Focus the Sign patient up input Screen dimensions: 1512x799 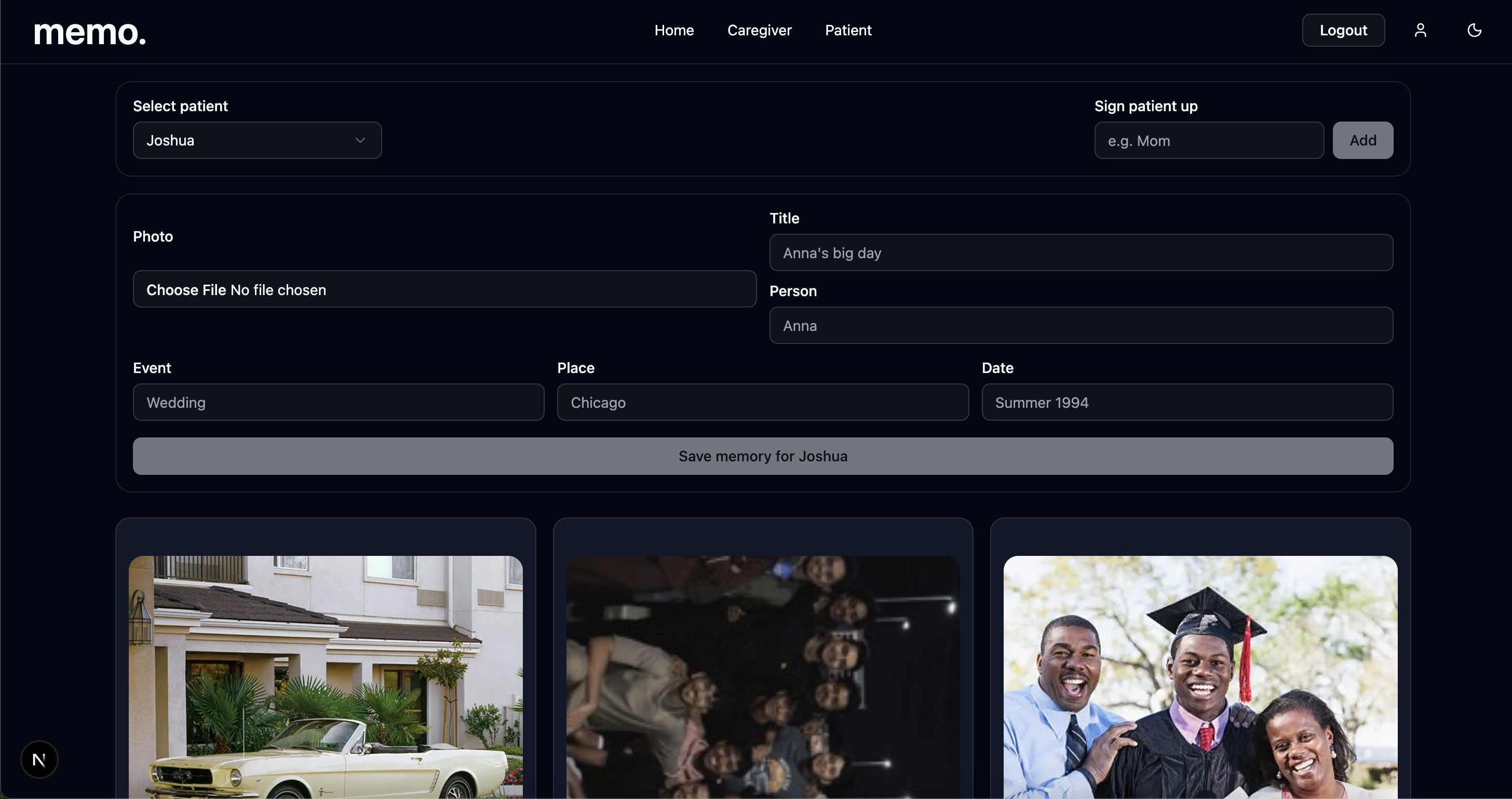pyautogui.click(x=1209, y=140)
